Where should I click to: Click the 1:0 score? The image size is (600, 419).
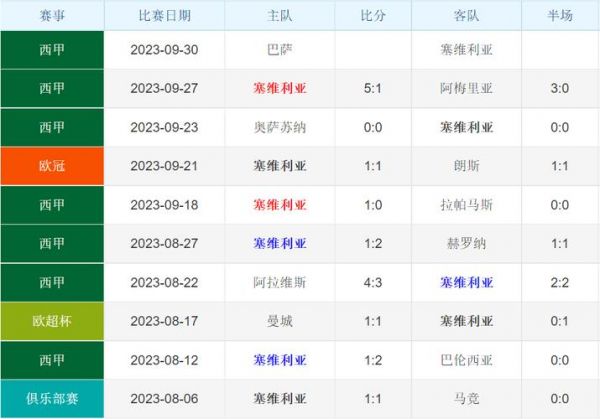373,205
